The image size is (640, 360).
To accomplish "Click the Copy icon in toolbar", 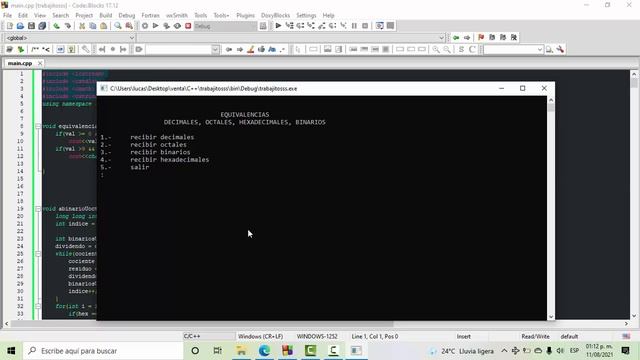I will (93, 26).
